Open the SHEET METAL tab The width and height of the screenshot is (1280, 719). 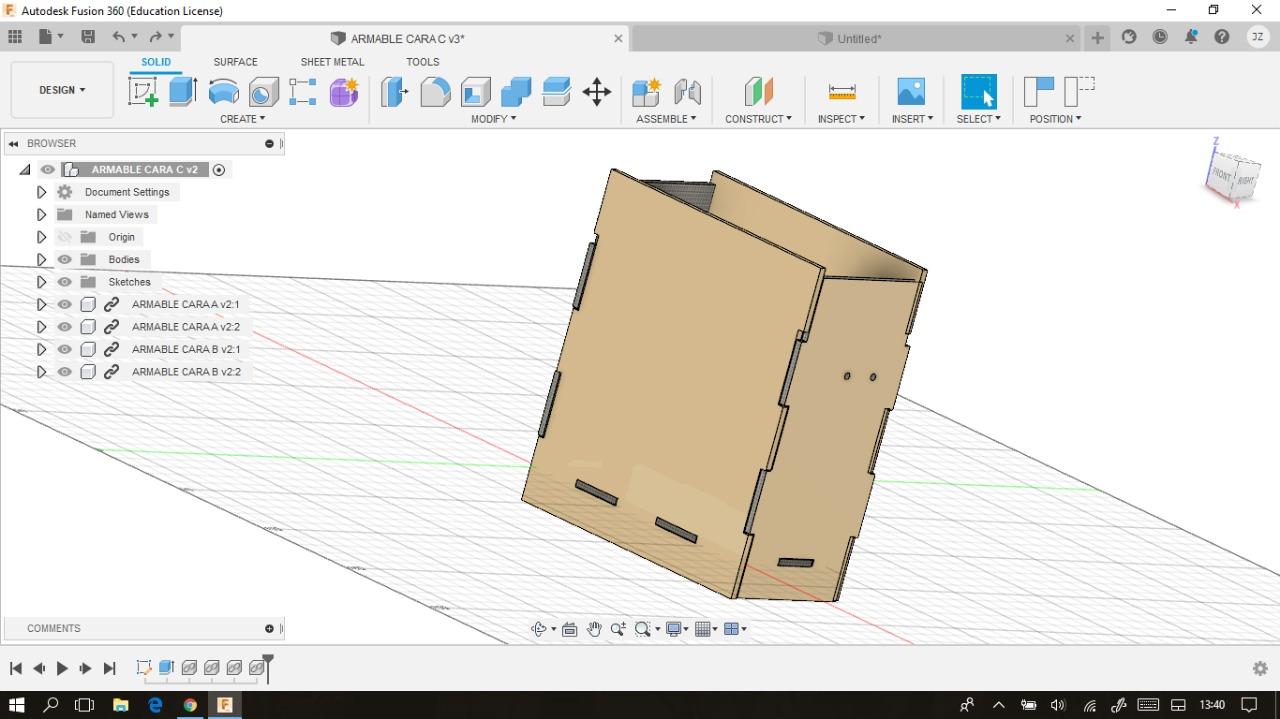(x=332, y=62)
